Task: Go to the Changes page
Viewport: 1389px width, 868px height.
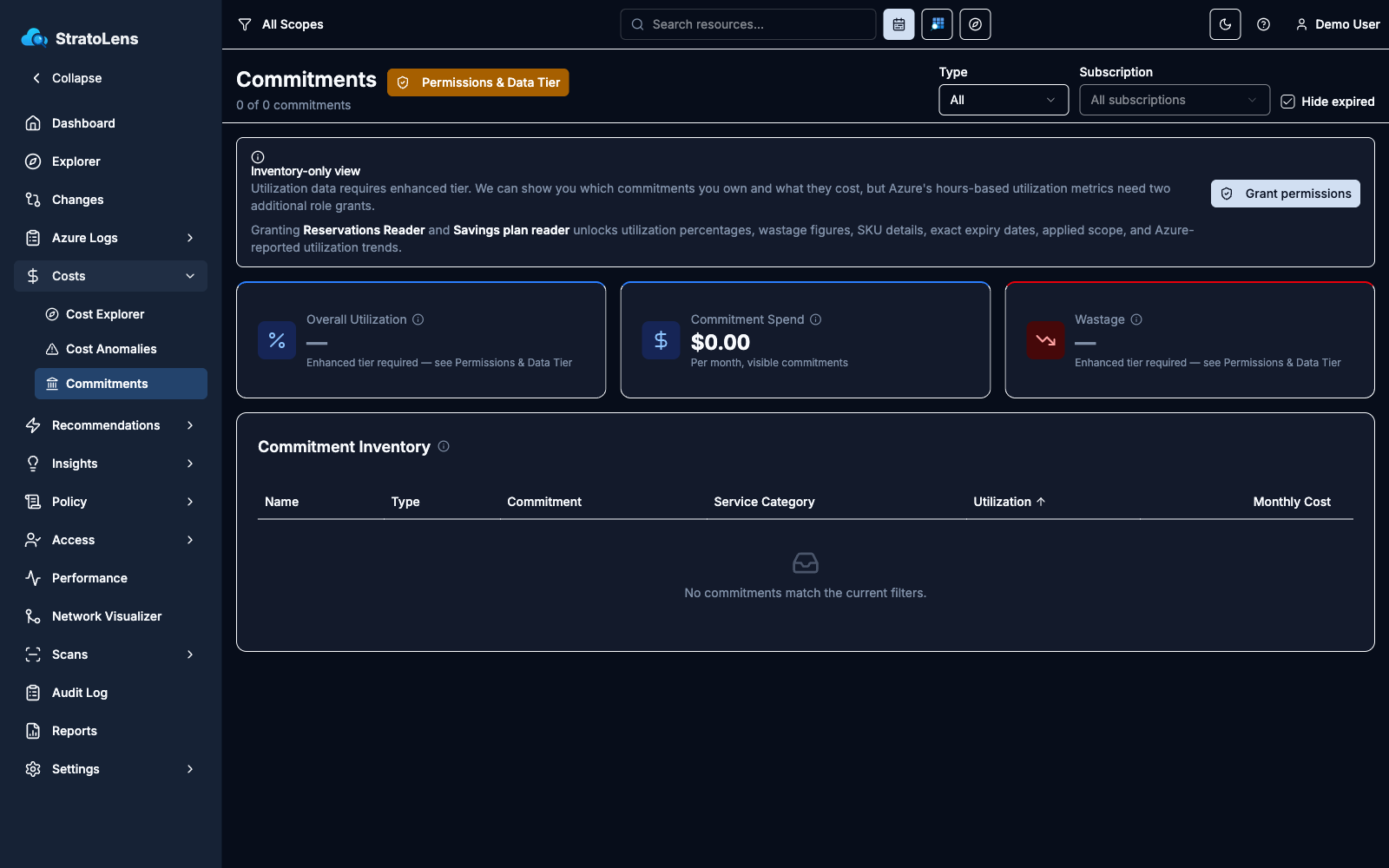Action: tap(110, 200)
